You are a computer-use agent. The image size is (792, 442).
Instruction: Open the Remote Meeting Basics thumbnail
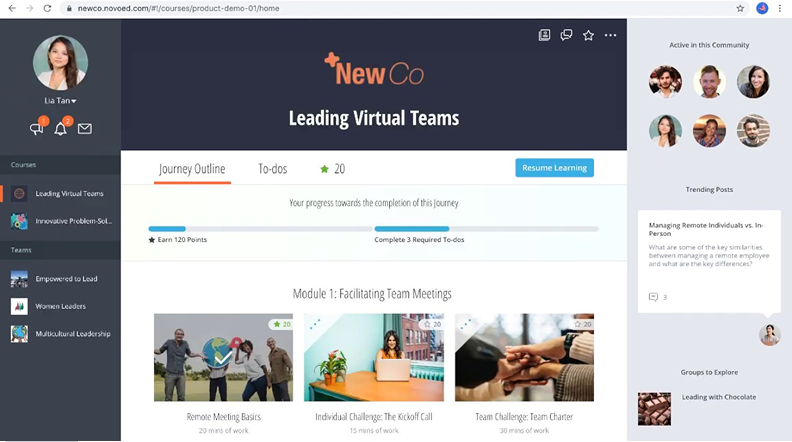(x=223, y=358)
